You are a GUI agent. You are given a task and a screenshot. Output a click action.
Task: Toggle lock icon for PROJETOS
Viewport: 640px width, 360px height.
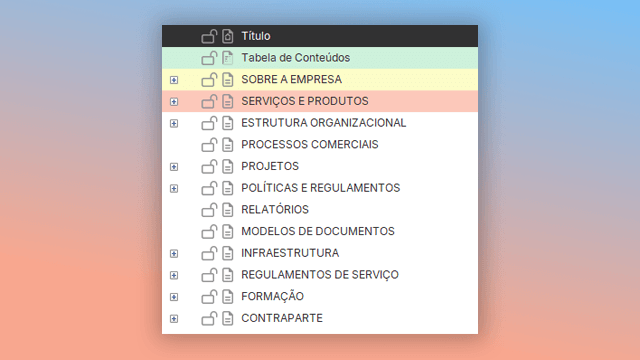(x=209, y=167)
